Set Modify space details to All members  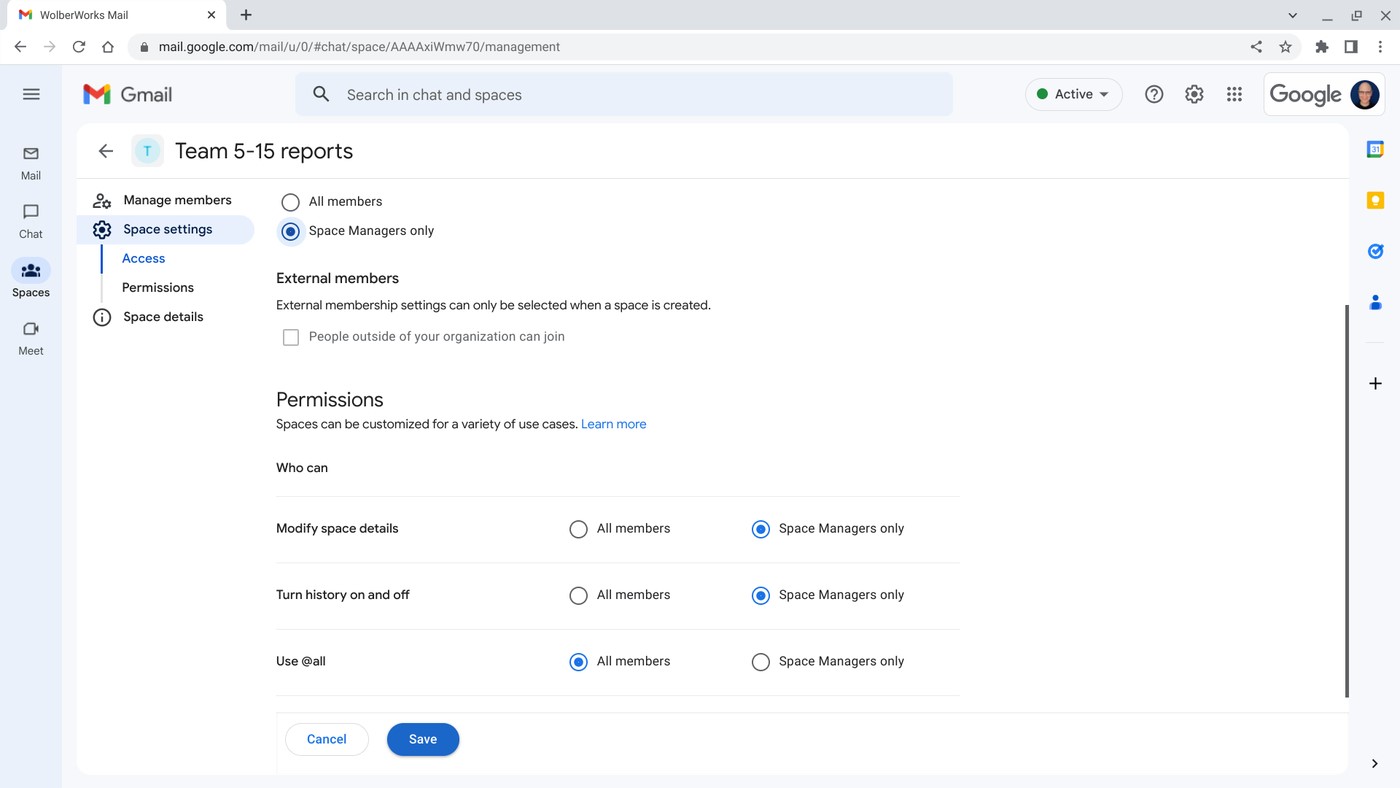point(578,528)
